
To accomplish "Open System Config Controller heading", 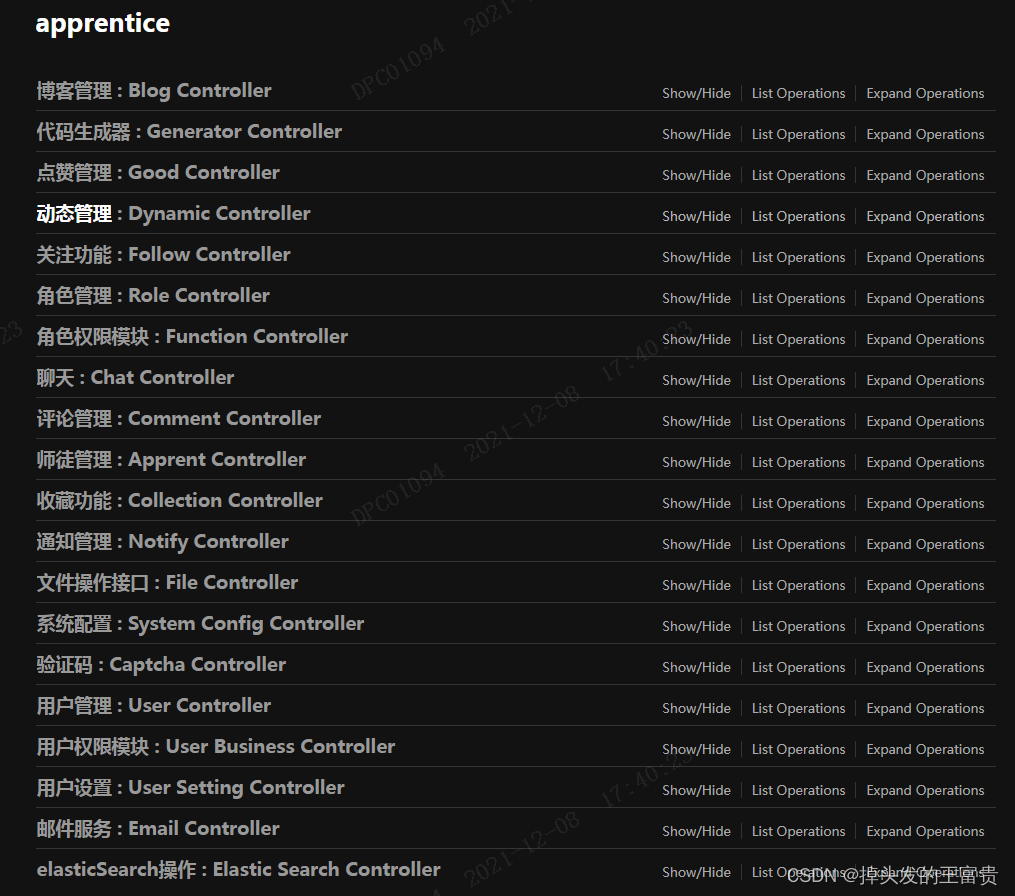I will click(200, 623).
